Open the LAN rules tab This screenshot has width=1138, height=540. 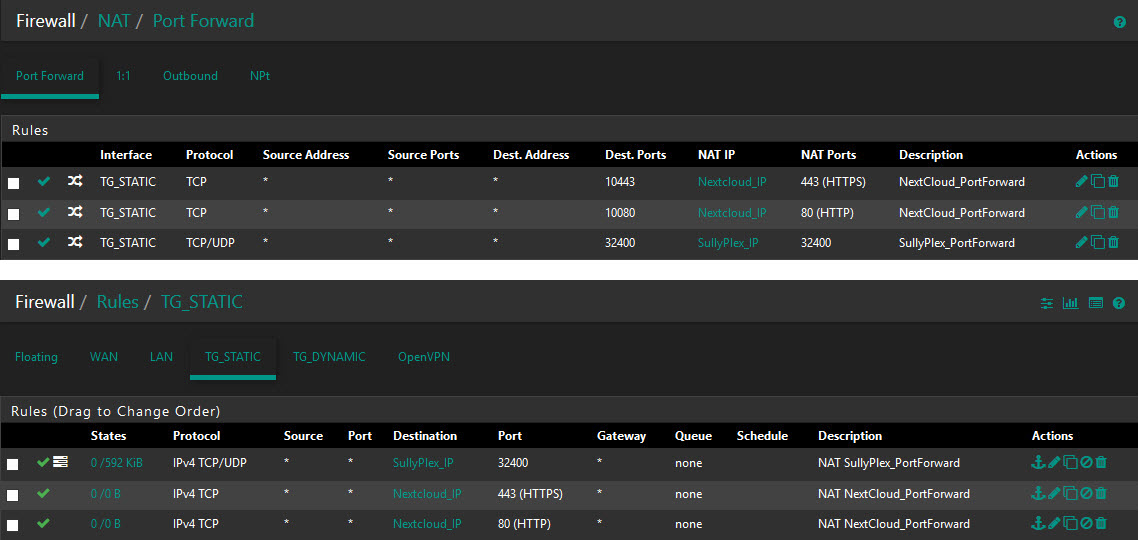pos(161,357)
